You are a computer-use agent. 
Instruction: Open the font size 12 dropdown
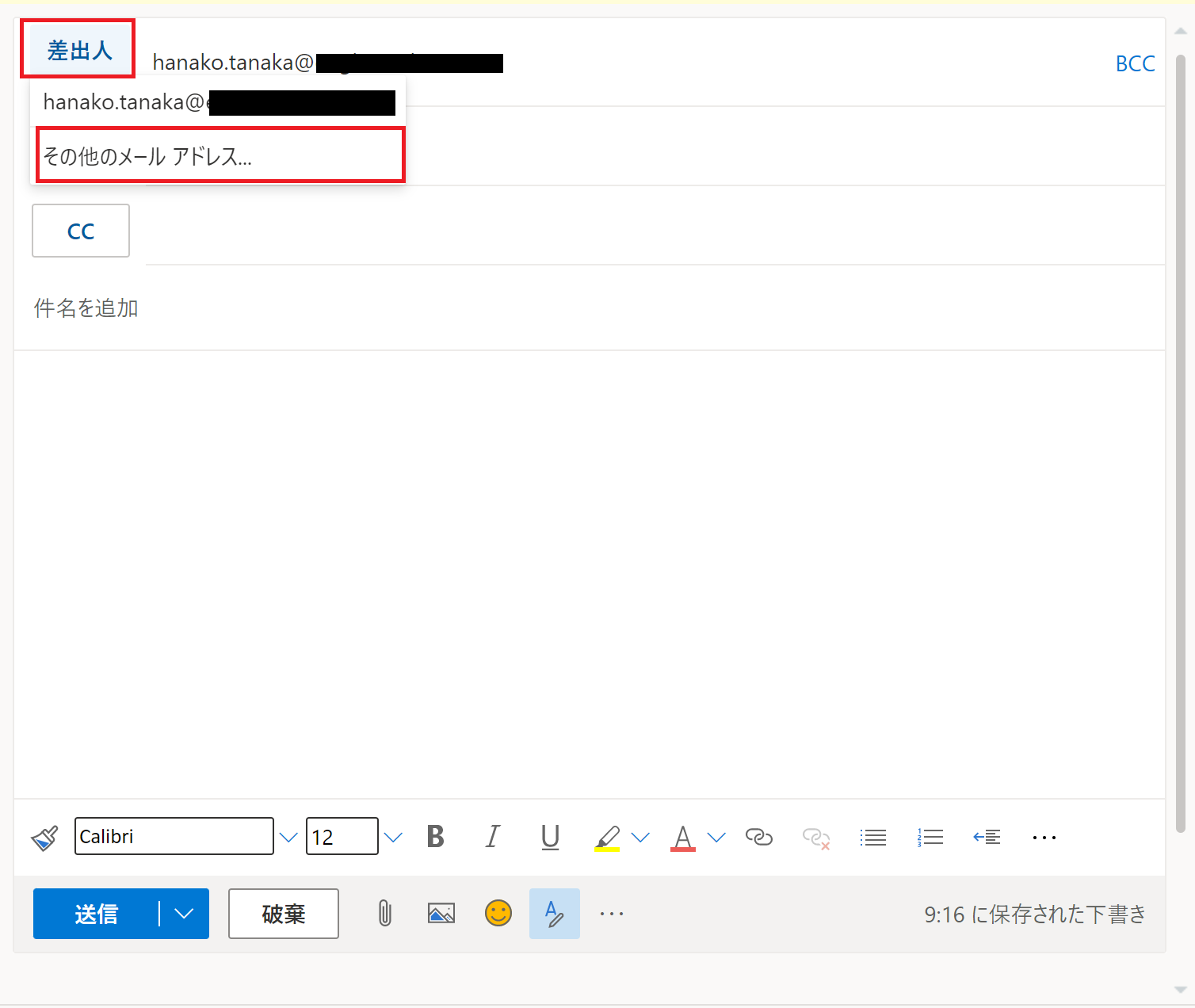(x=393, y=838)
